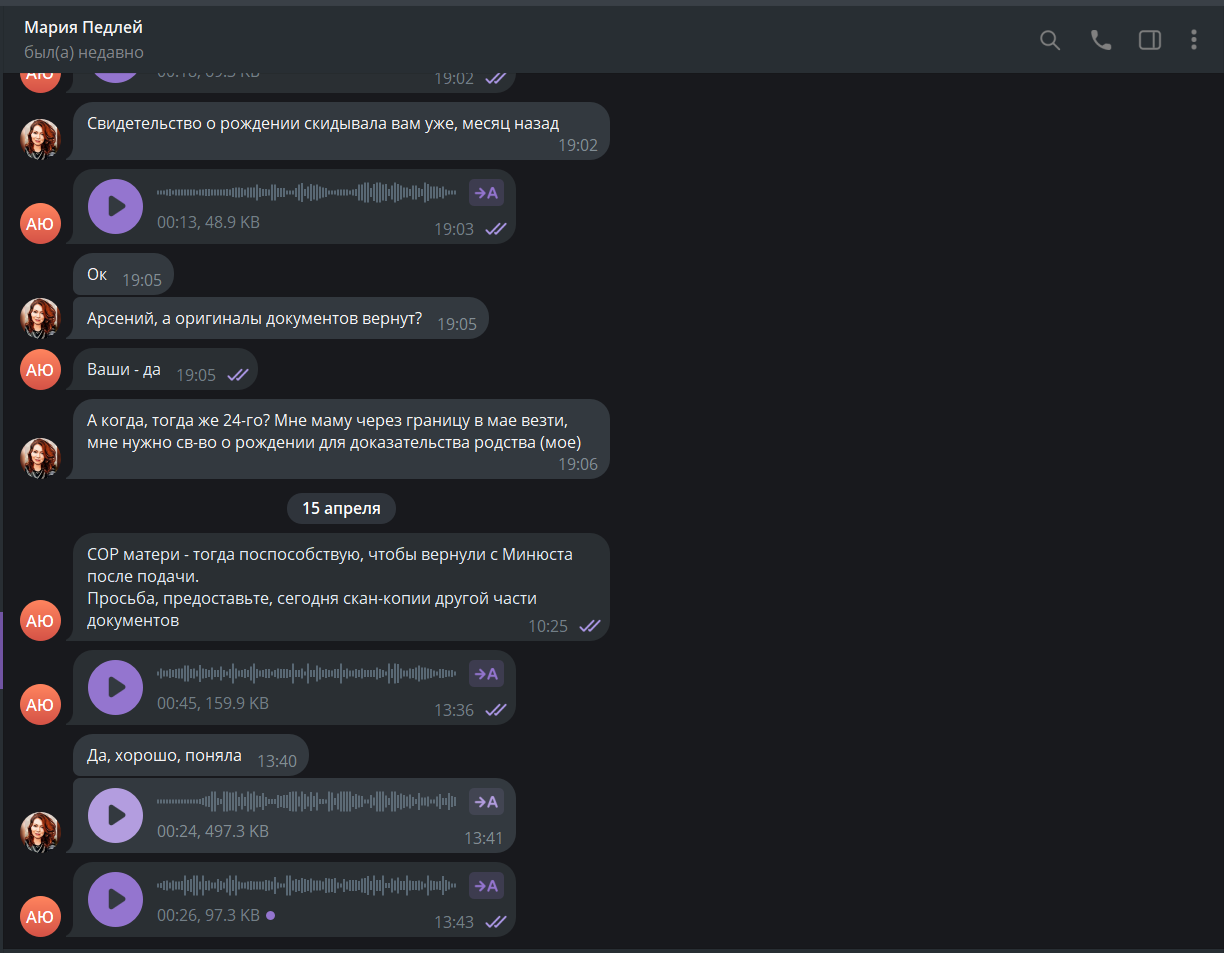The image size is (1224, 953).
Task: Select the message Свидетельство о рождении скидывала
Action: [x=341, y=131]
